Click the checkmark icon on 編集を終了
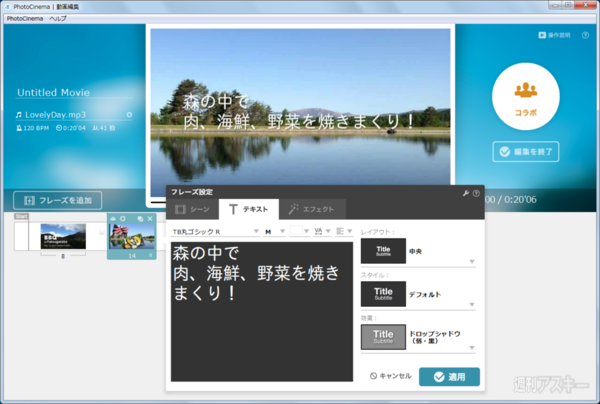Viewport: 600px width, 404px height. pos(505,152)
